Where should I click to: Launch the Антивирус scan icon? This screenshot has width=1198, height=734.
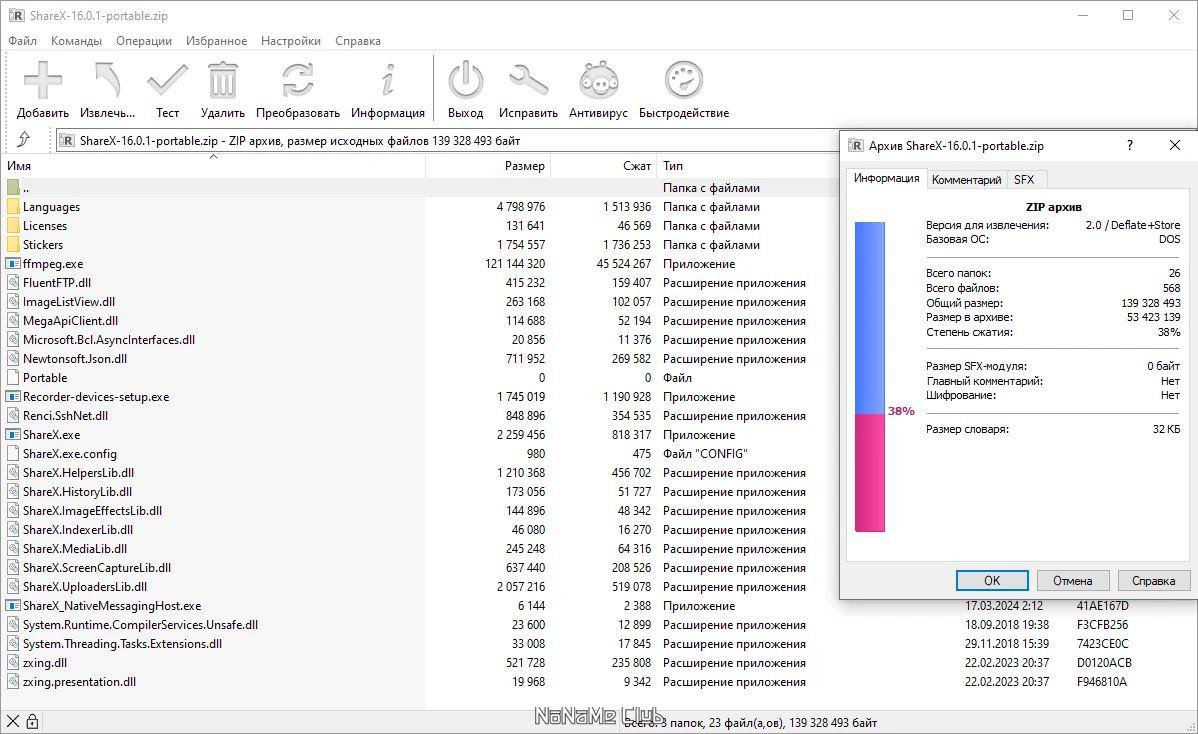pos(598,81)
